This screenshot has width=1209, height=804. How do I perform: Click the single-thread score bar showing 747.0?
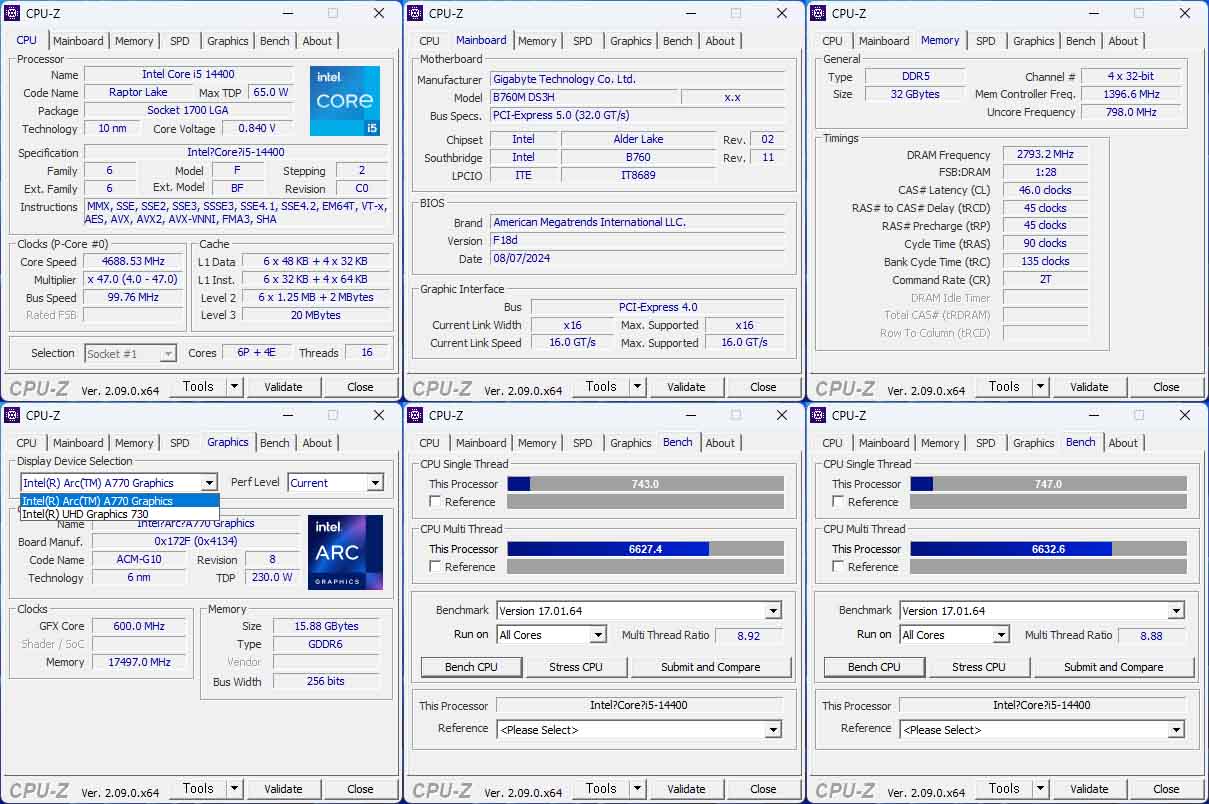[x=1048, y=484]
